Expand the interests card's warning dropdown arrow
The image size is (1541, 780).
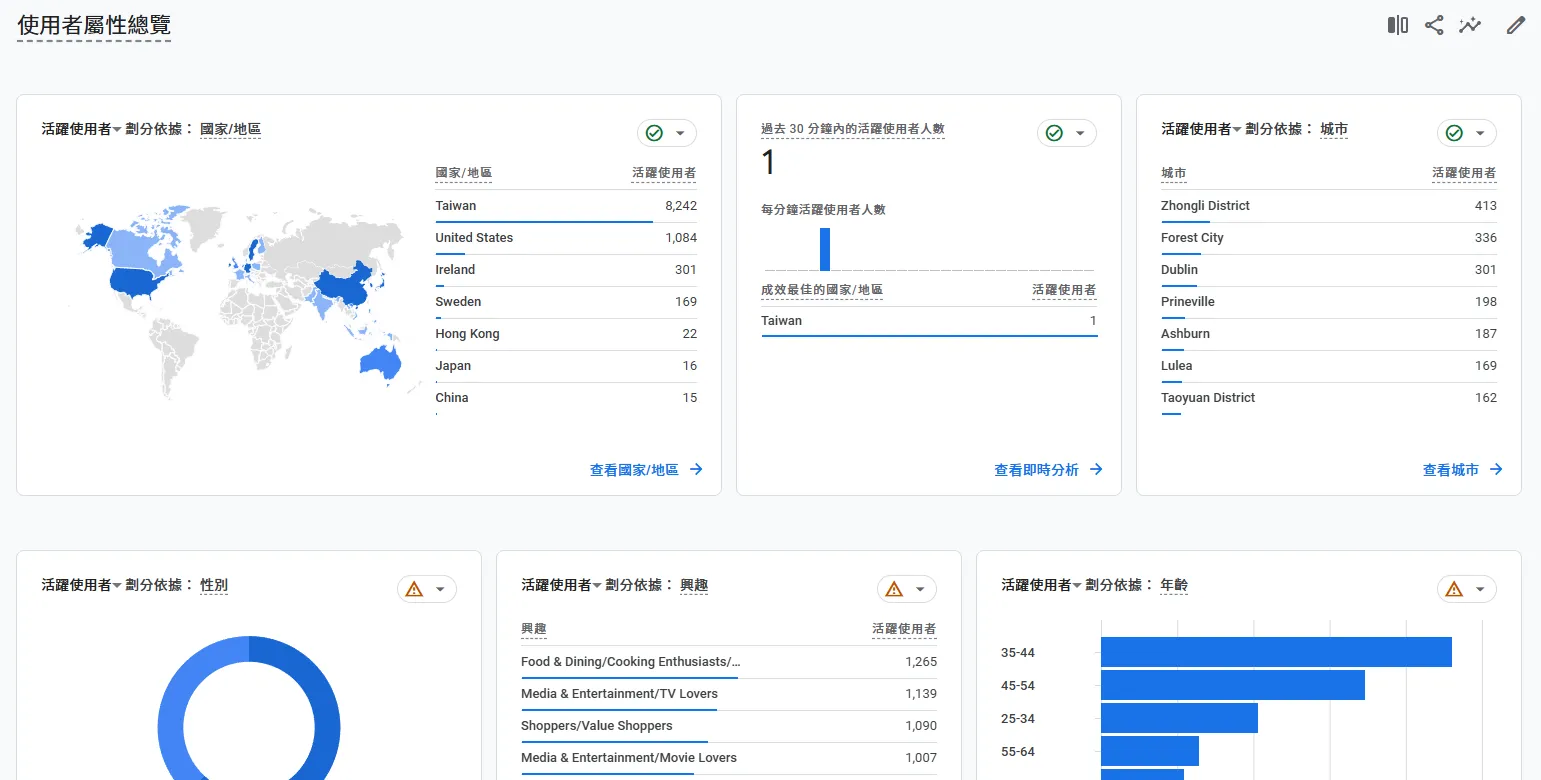(920, 589)
